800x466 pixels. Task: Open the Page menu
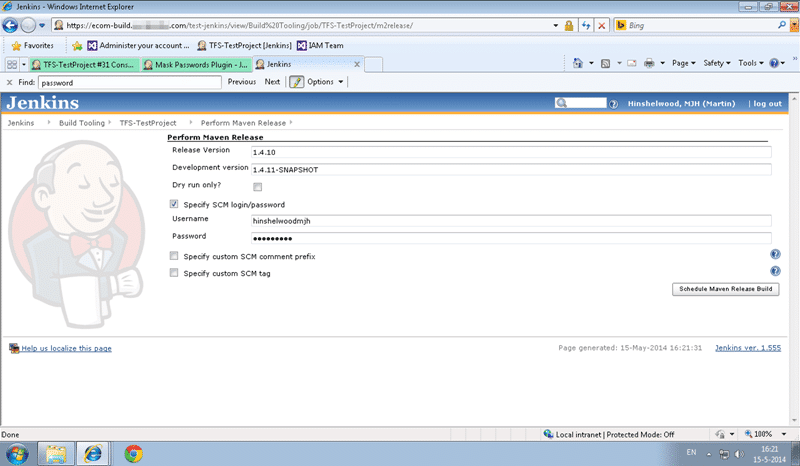(684, 63)
